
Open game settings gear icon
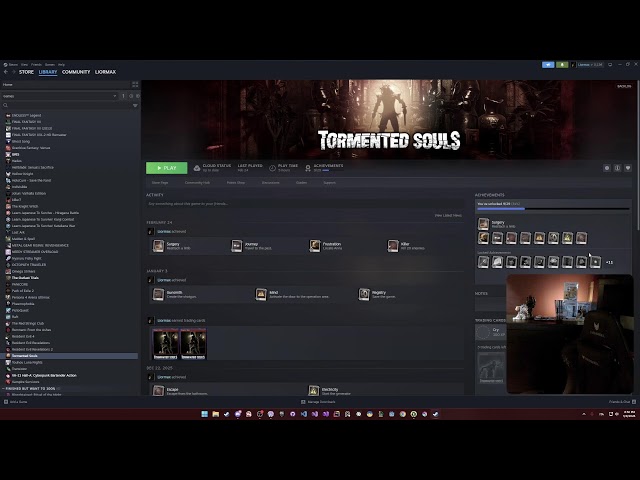coord(607,168)
